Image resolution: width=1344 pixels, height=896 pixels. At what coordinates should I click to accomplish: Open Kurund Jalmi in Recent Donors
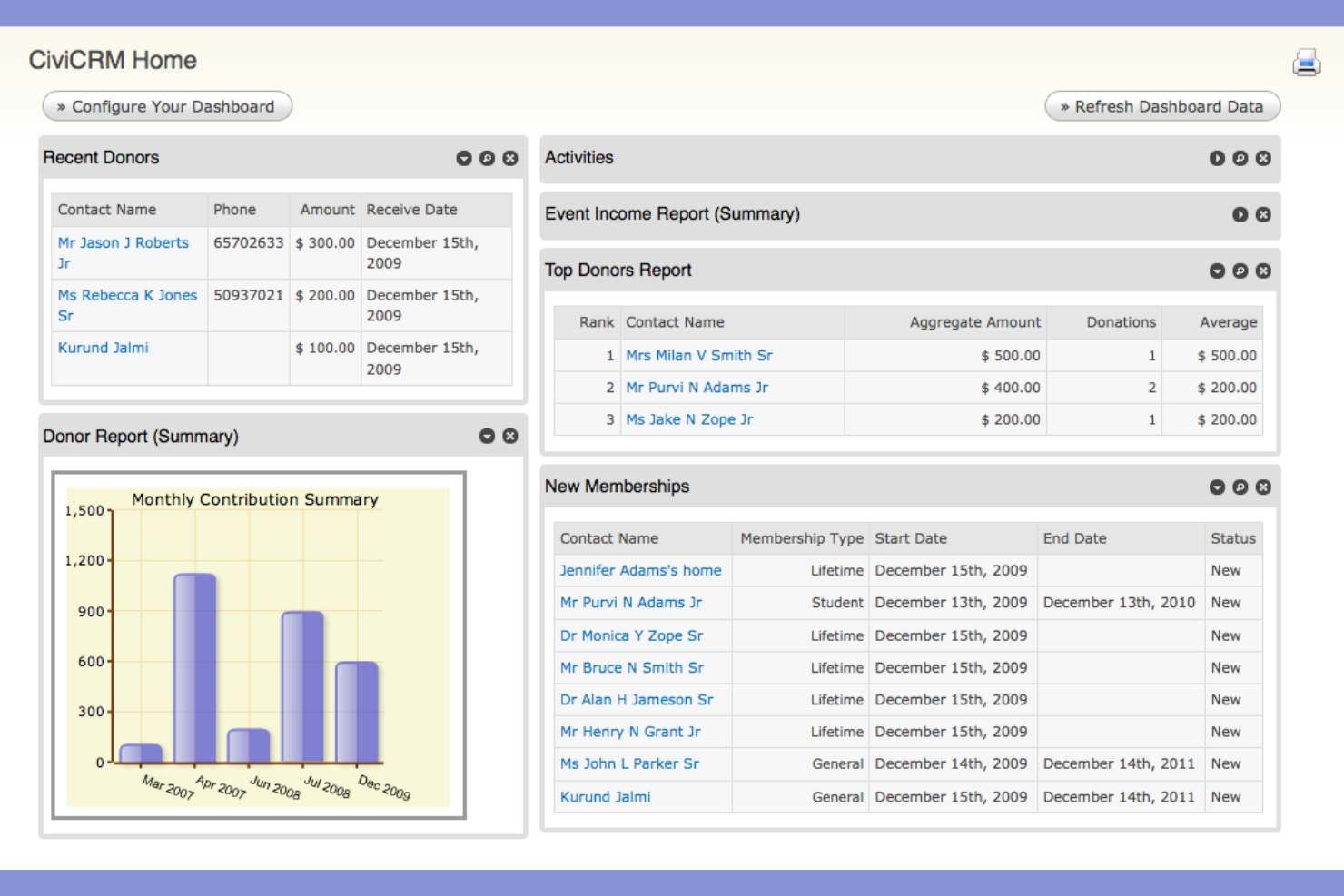coord(104,348)
